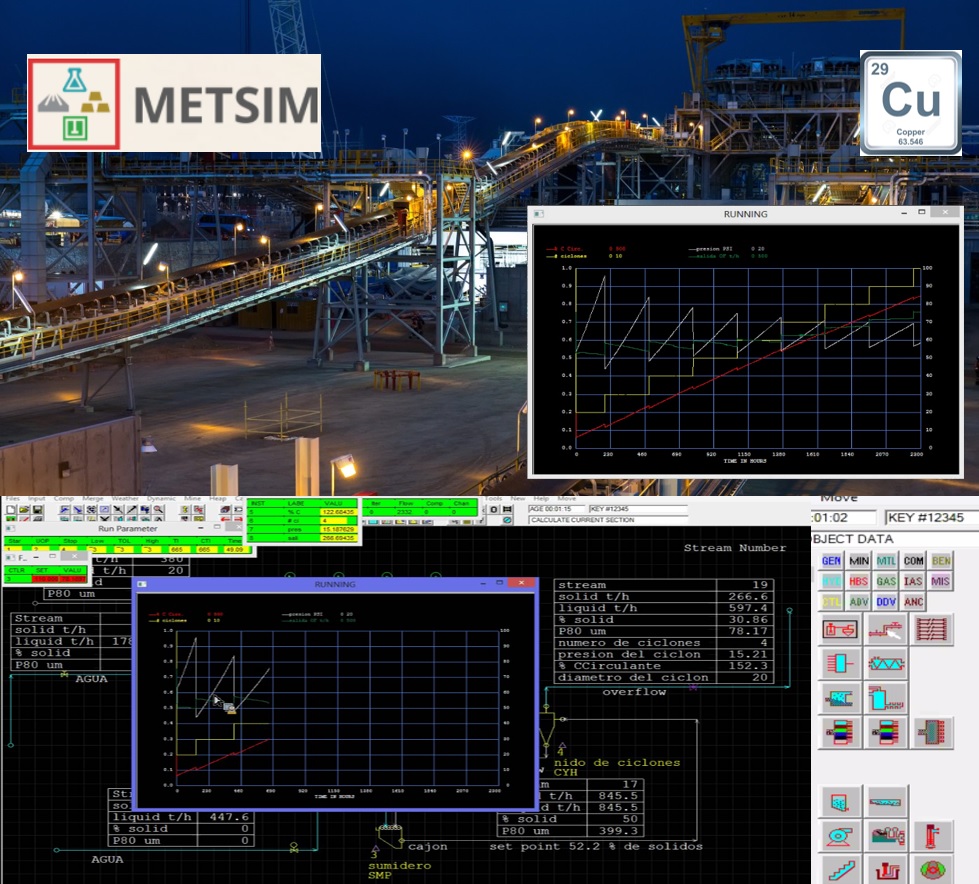979x884 pixels.
Task: Select the green and red circular icon
Action: click(x=932, y=870)
